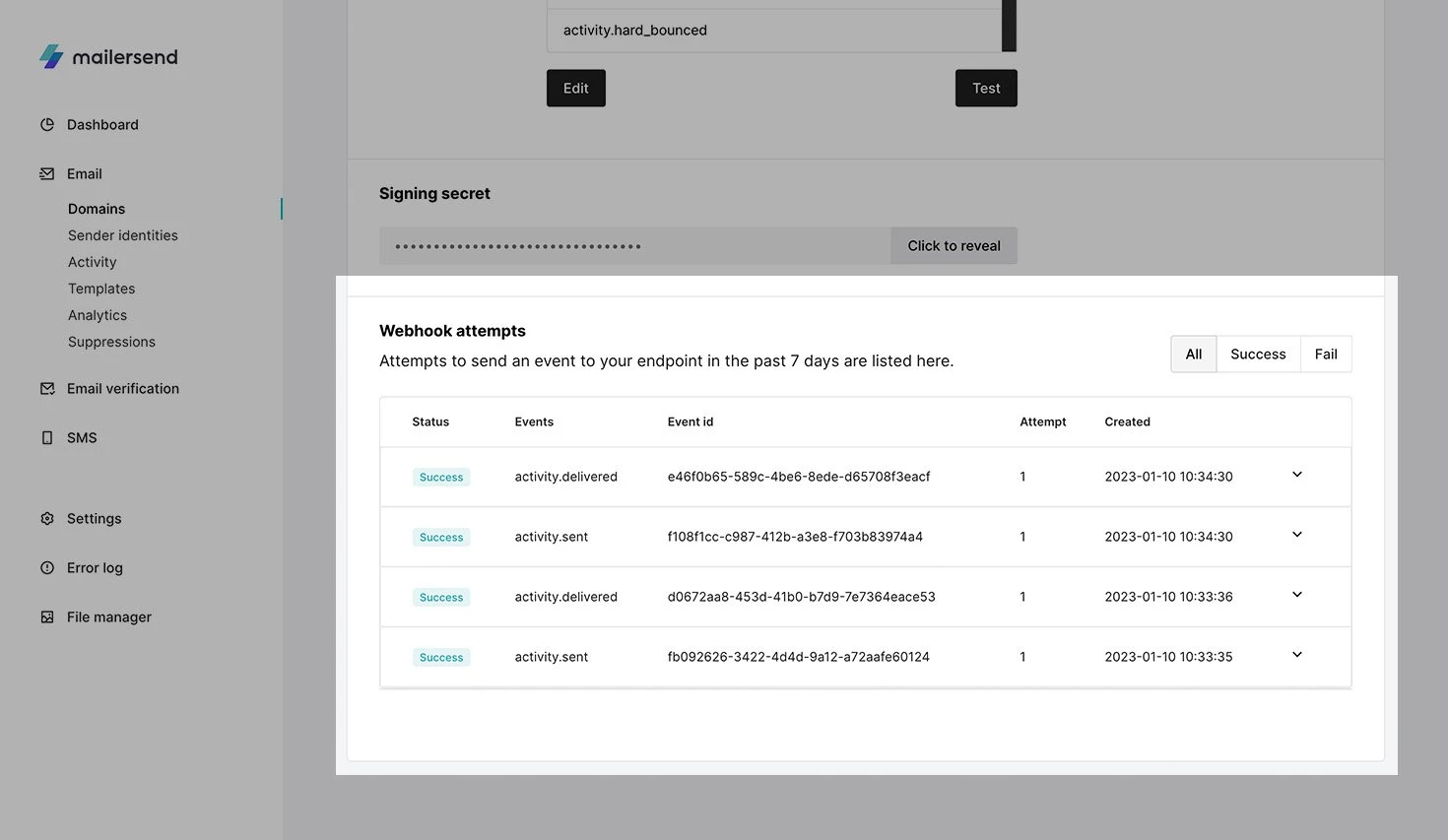The image size is (1448, 840).
Task: Open Settings via the gear icon
Action: coord(47,519)
